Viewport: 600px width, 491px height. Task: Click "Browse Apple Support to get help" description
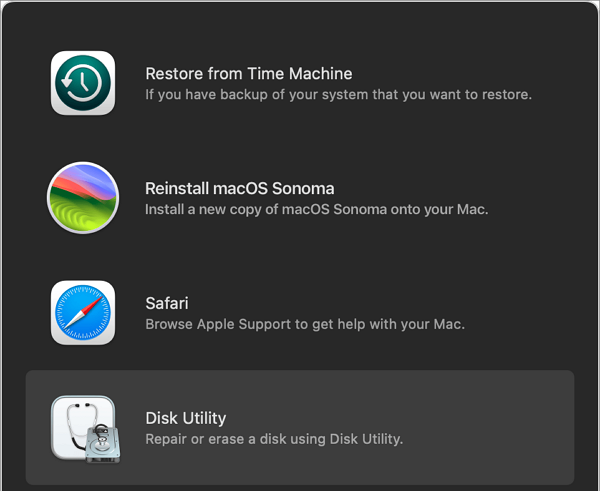tap(304, 325)
